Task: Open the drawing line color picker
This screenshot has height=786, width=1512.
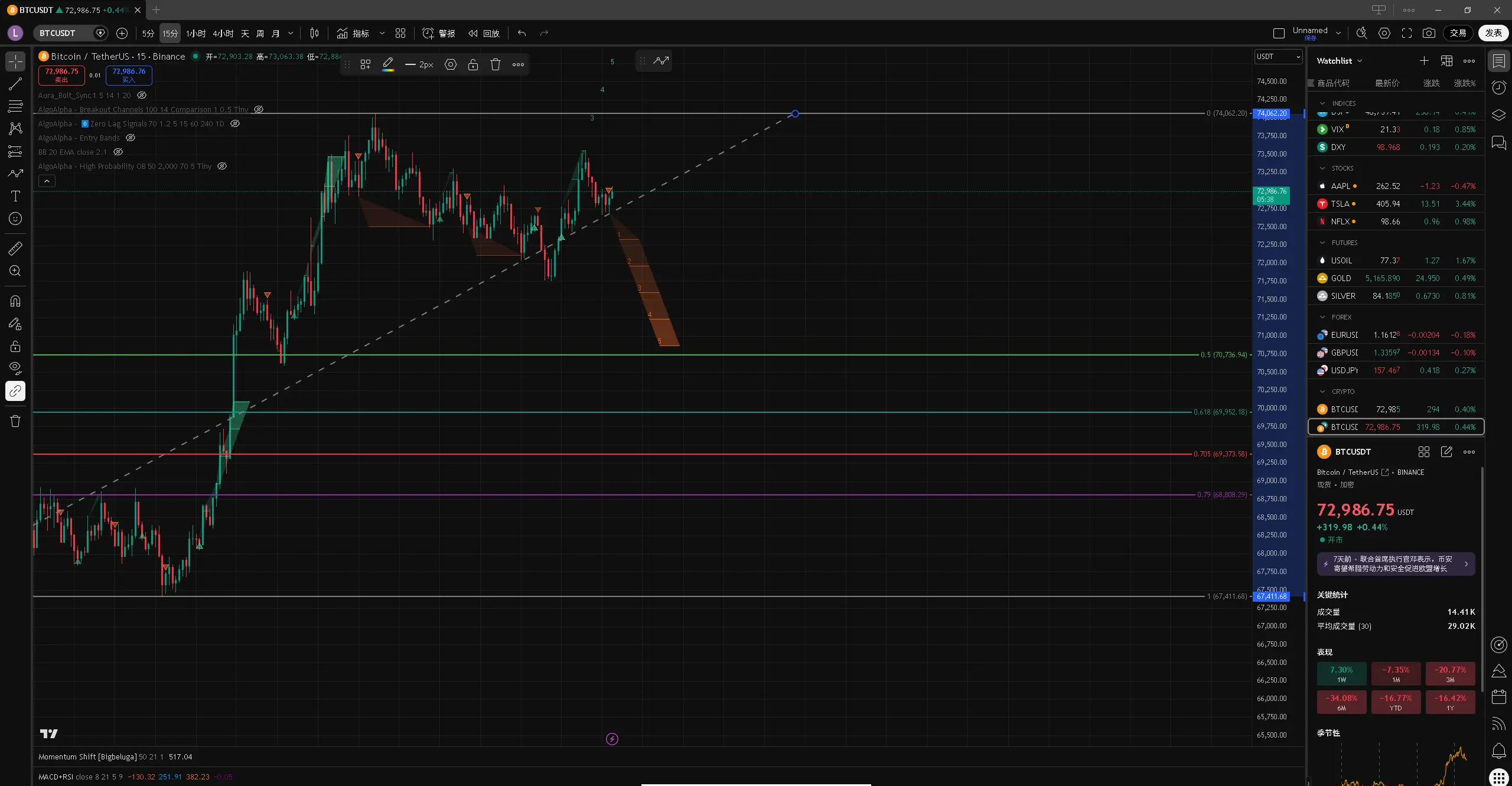Action: [x=388, y=65]
